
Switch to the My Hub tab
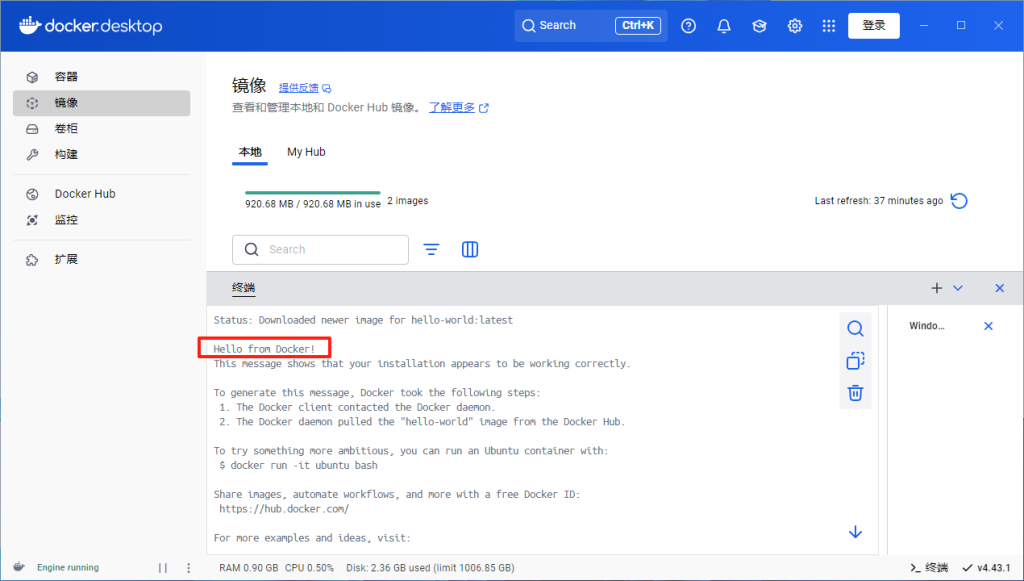[x=306, y=151]
